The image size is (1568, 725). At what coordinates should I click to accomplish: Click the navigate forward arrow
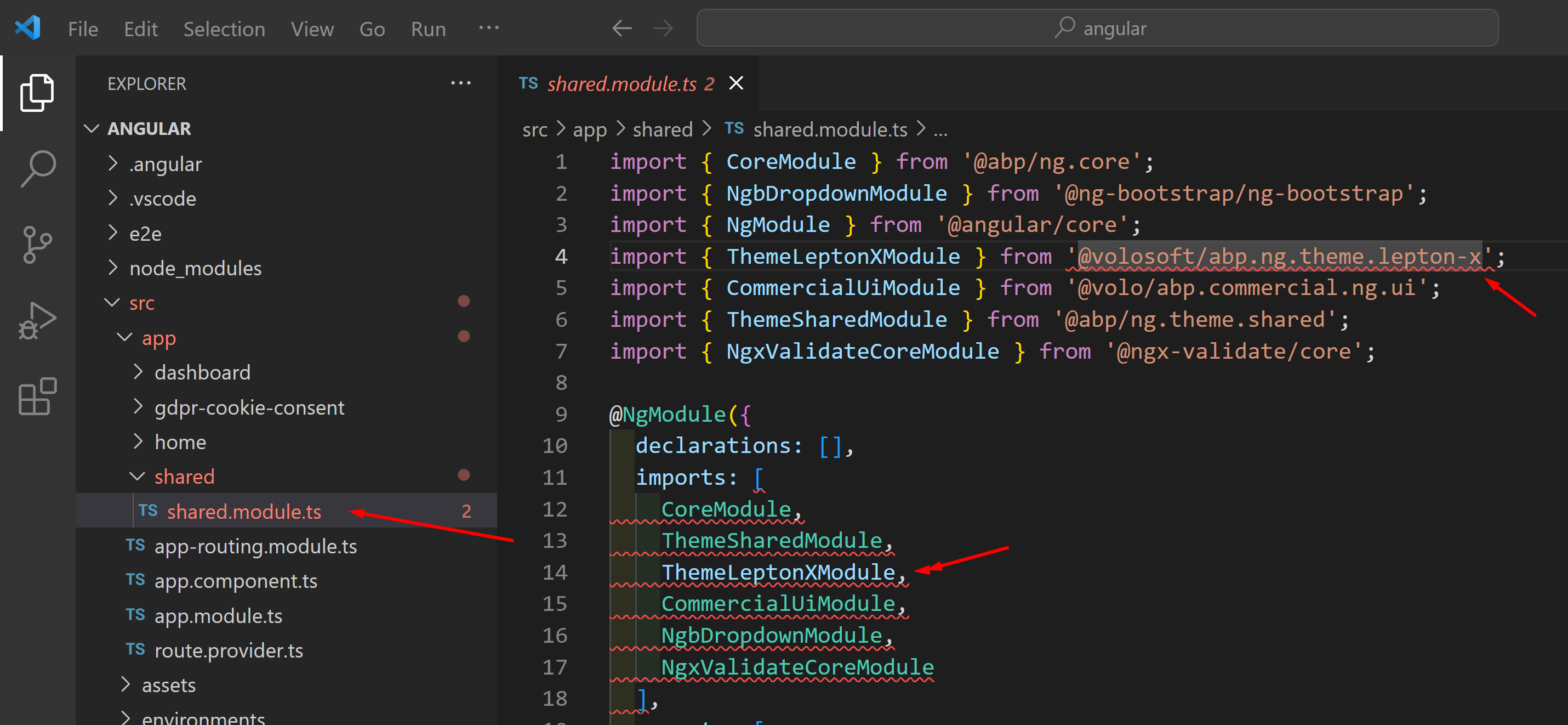point(663,29)
